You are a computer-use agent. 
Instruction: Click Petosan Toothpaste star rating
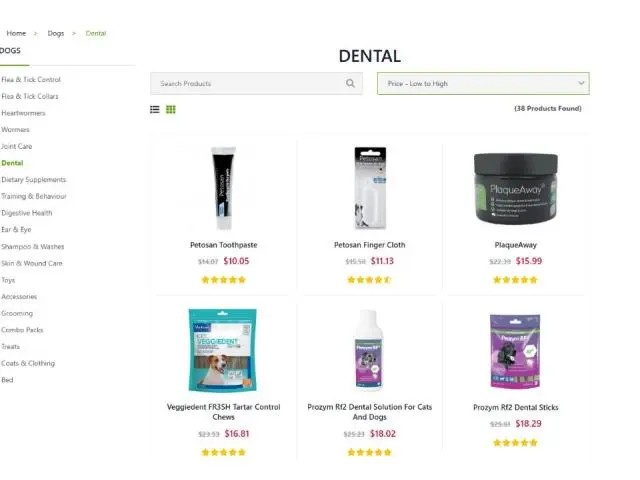point(224,280)
